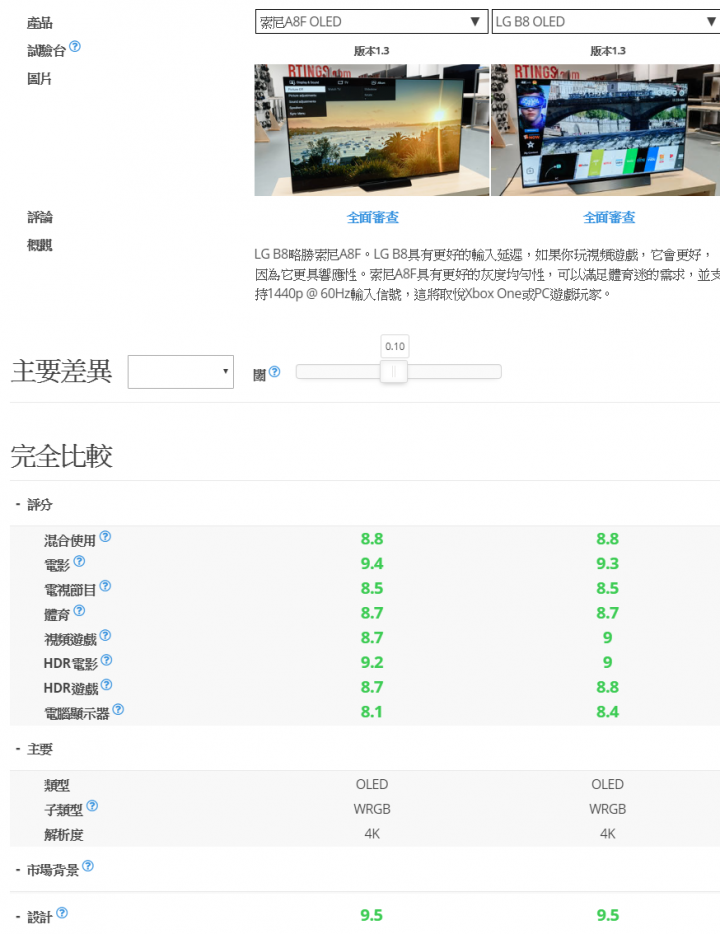The height and width of the screenshot is (934, 720).
Task: Click the LG 電影 score 9.3
Action: click(x=607, y=563)
